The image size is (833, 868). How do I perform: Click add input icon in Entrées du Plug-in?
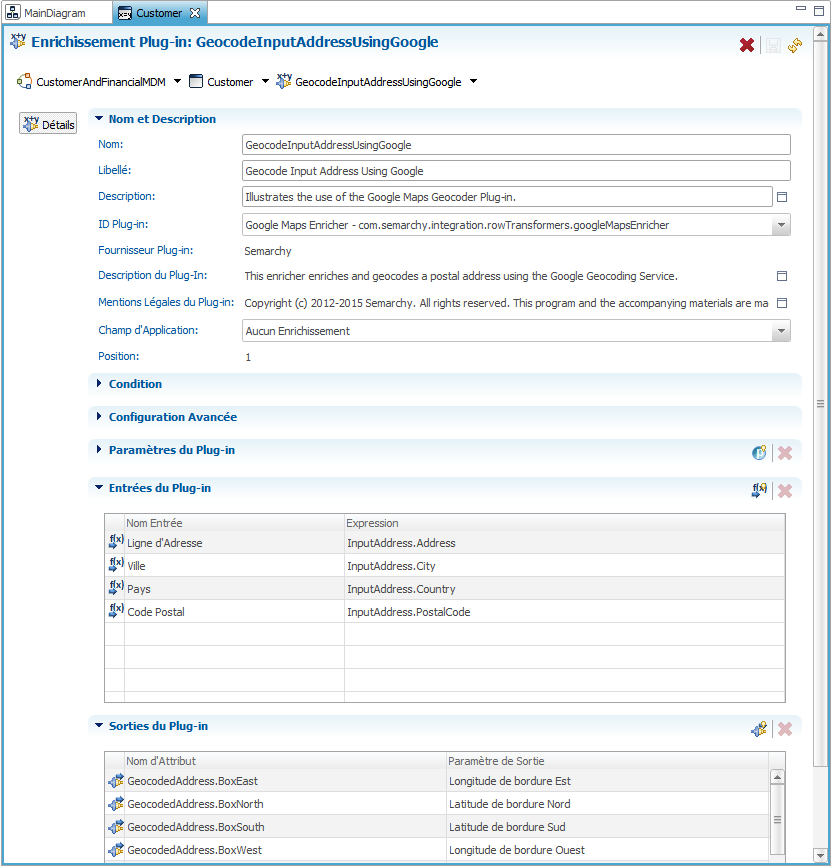pos(759,490)
